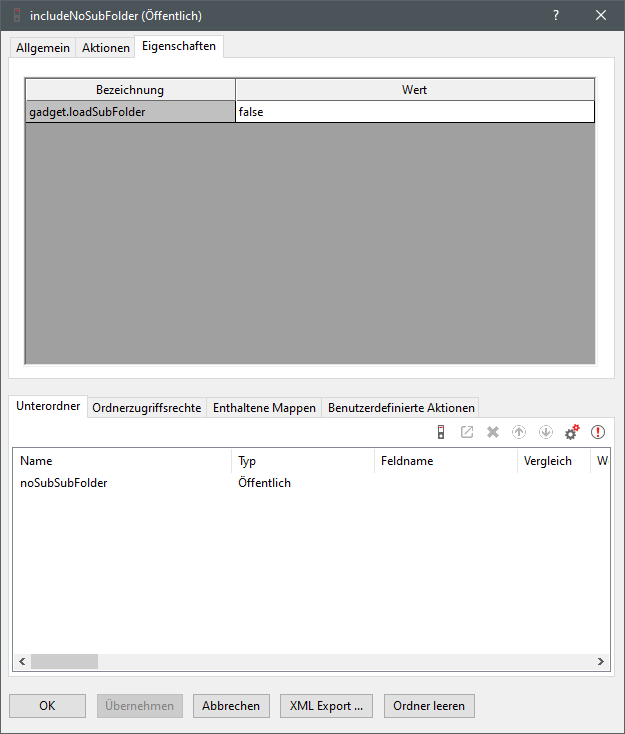Open the Benutzerdefinierte Aktionen tab
This screenshot has width=625, height=734.
[x=401, y=408]
